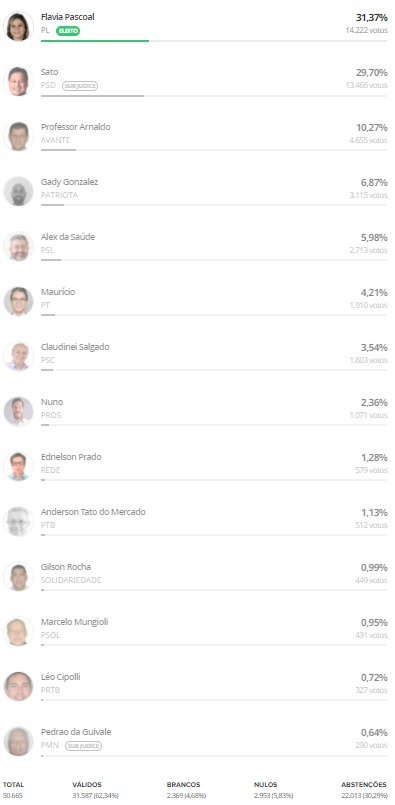Click Nuno's candidate photo
This screenshot has width=395, height=805.
18,411
